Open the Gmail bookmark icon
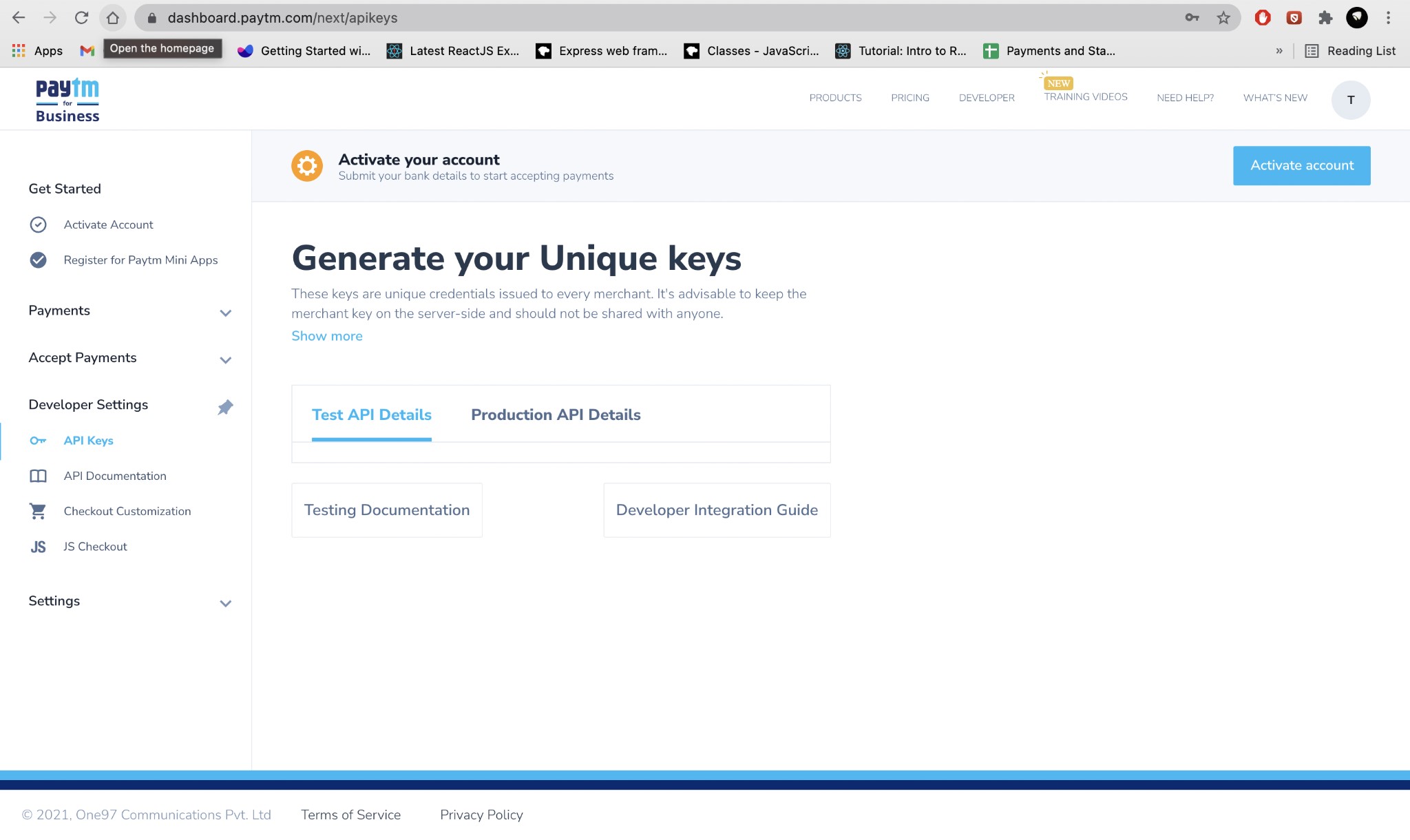The image size is (1410, 840). (87, 51)
